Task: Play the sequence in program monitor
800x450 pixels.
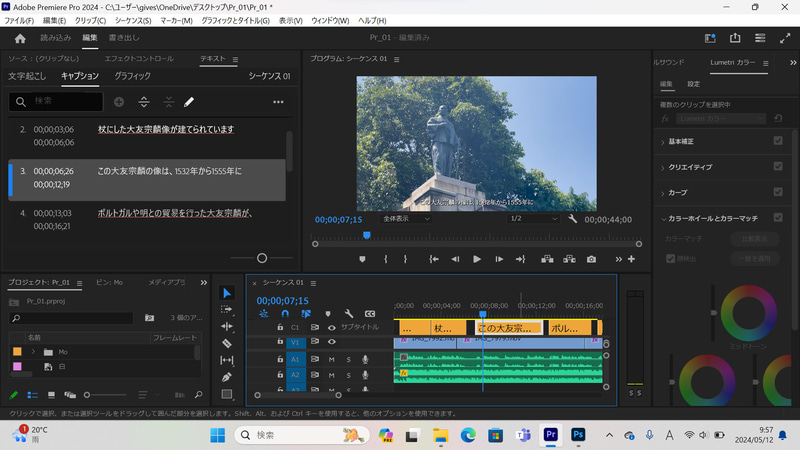Action: point(477,259)
